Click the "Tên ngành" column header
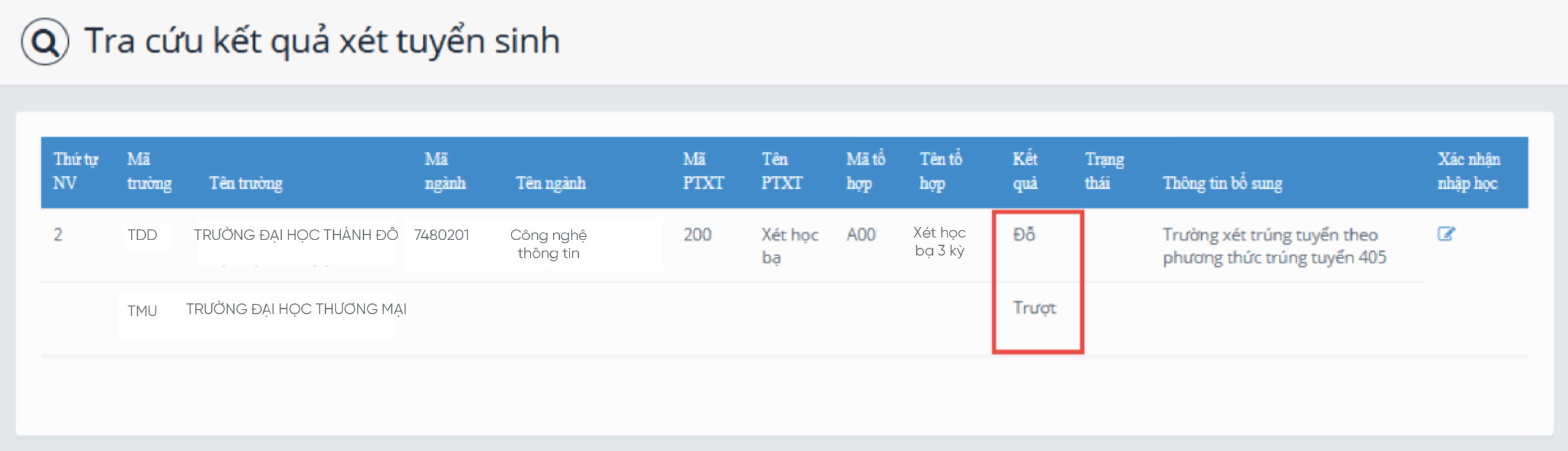Viewport: 1568px width, 451px height. [x=551, y=183]
